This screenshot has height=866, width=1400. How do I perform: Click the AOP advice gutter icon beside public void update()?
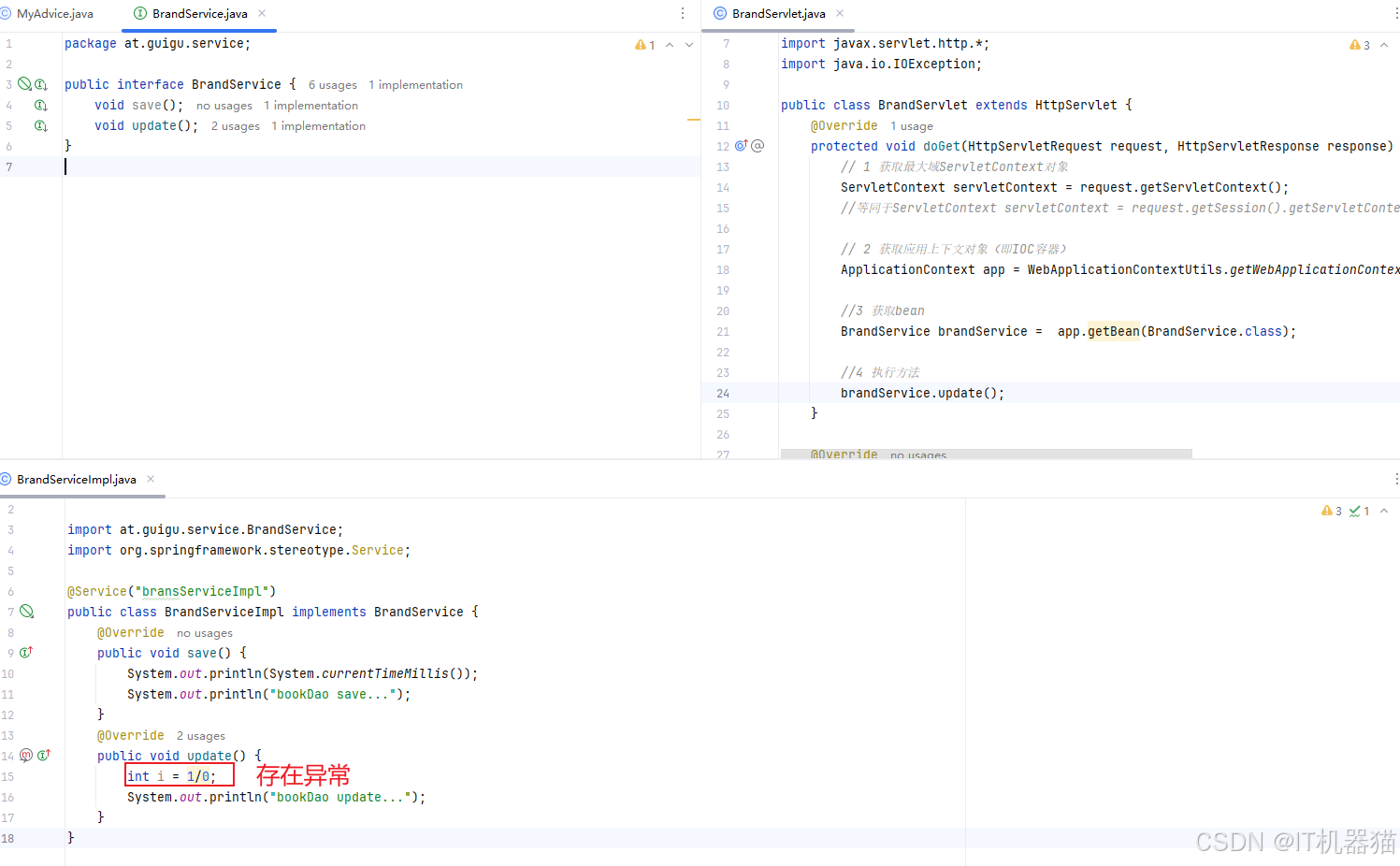pos(26,756)
